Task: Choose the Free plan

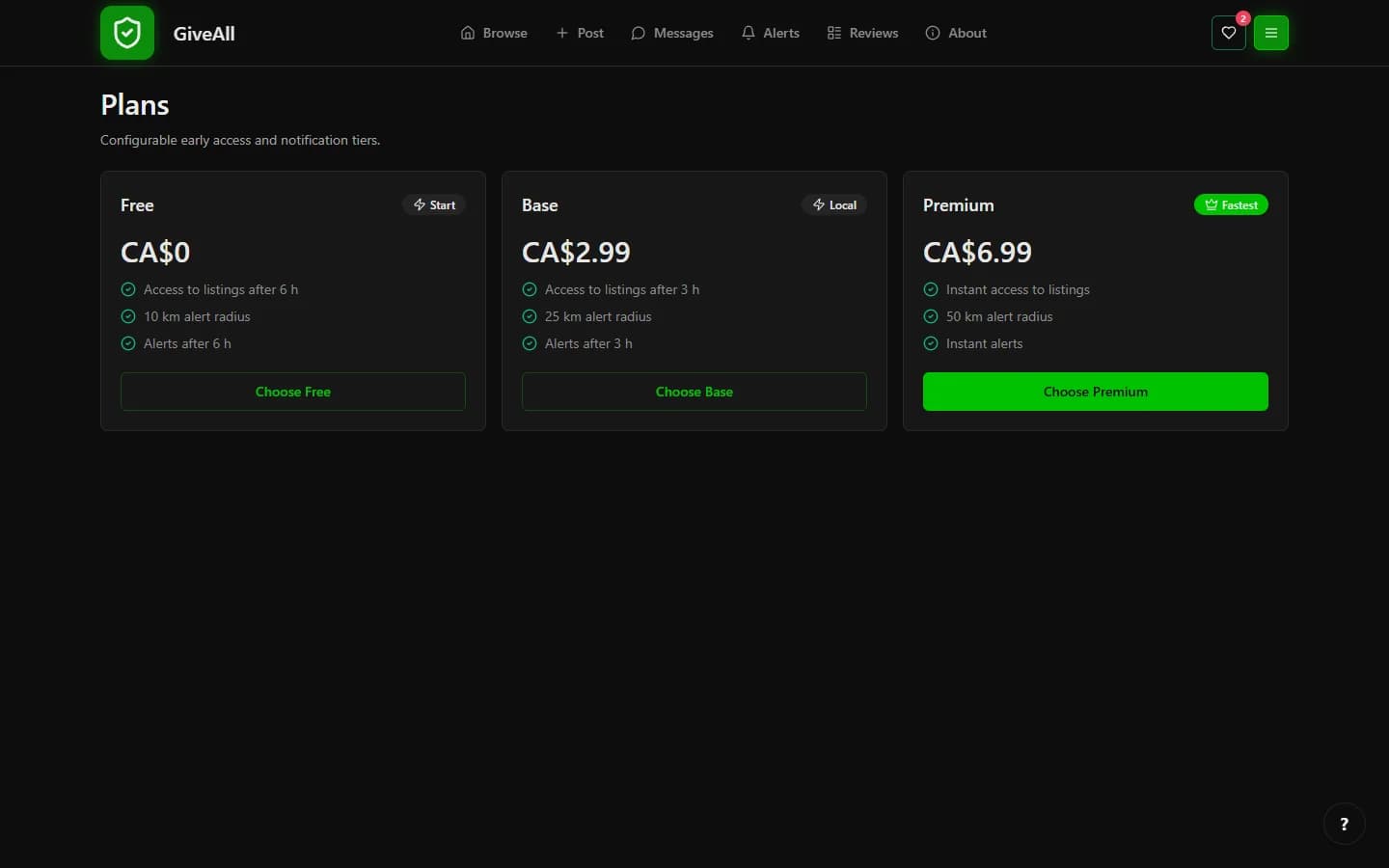Action: [293, 392]
